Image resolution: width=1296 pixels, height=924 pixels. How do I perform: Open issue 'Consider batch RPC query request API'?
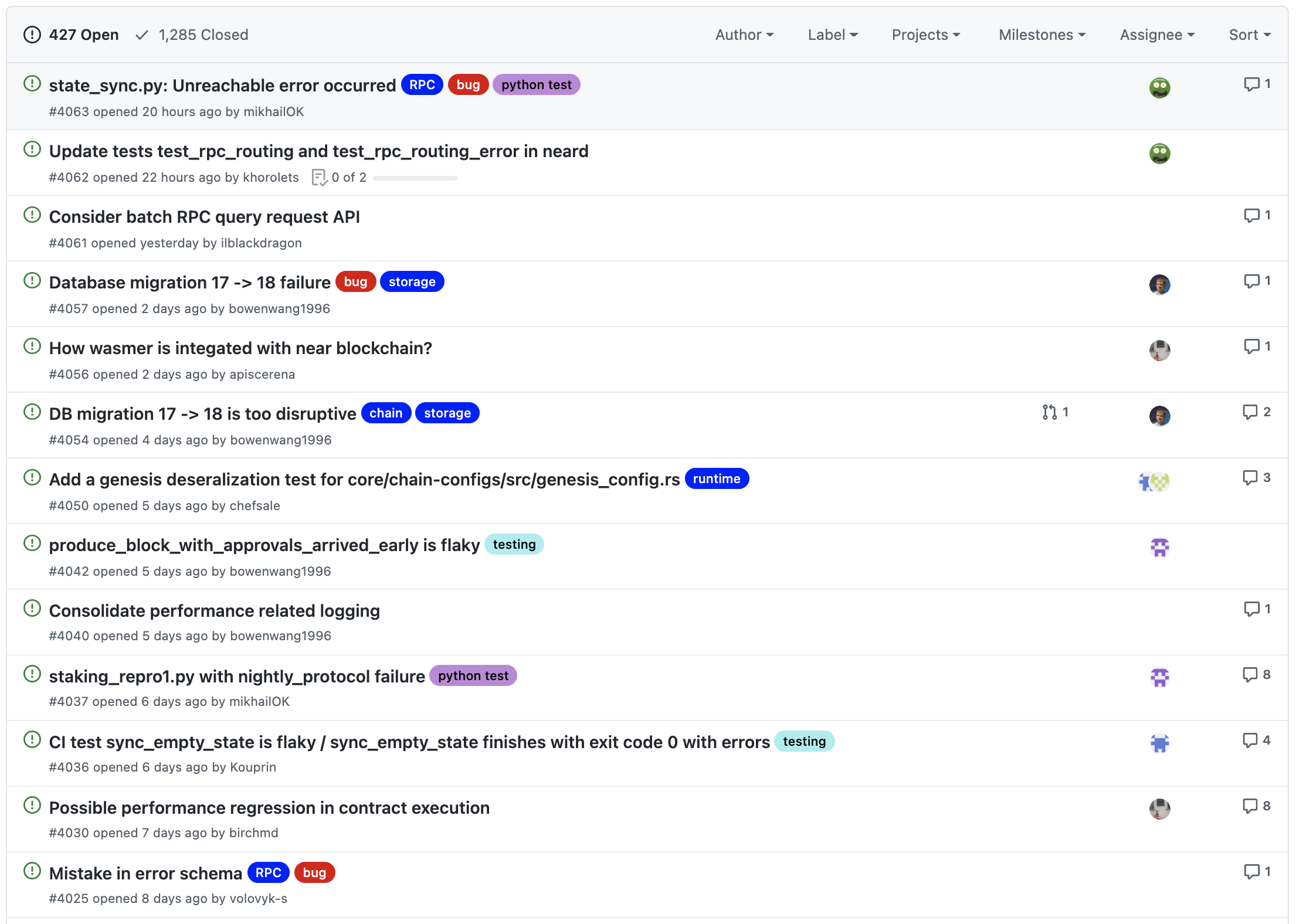[204, 217]
